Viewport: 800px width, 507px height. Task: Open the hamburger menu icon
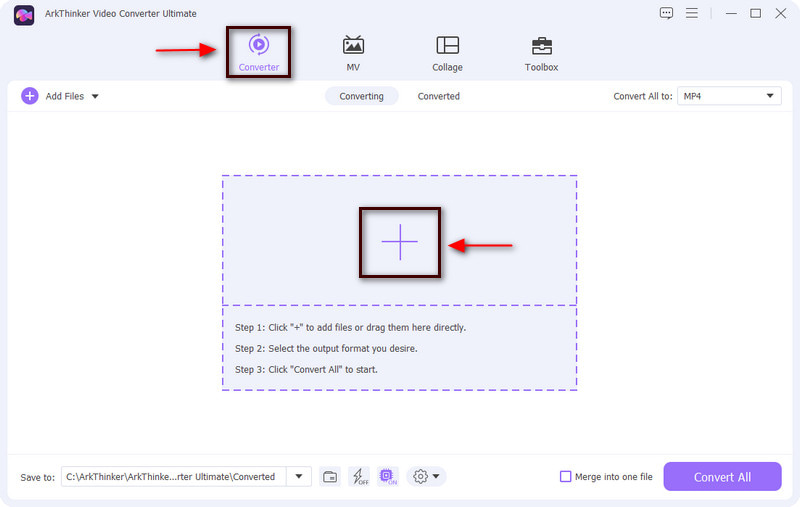pyautogui.click(x=691, y=13)
